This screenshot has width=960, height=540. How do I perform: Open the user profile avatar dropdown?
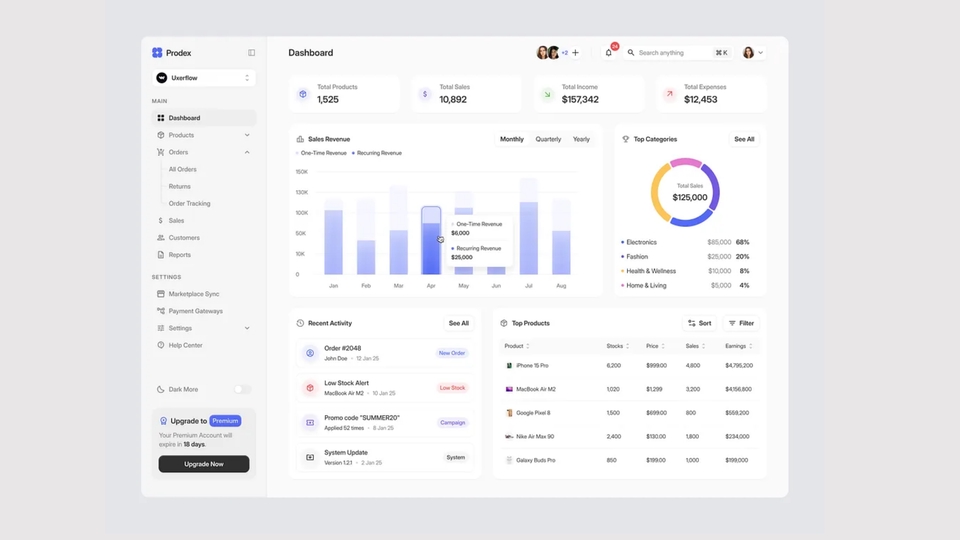pyautogui.click(x=752, y=53)
